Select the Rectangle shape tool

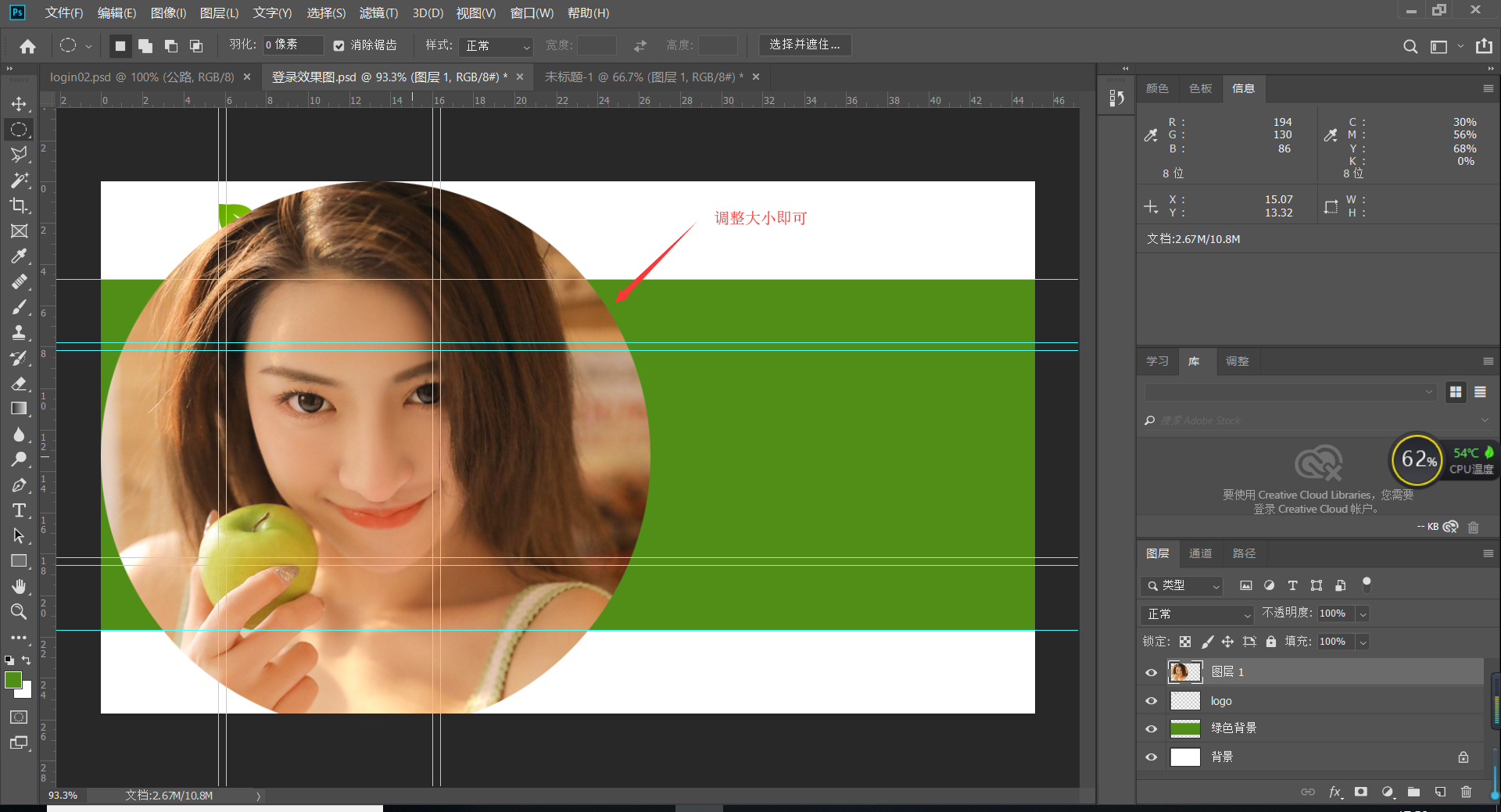coord(19,561)
